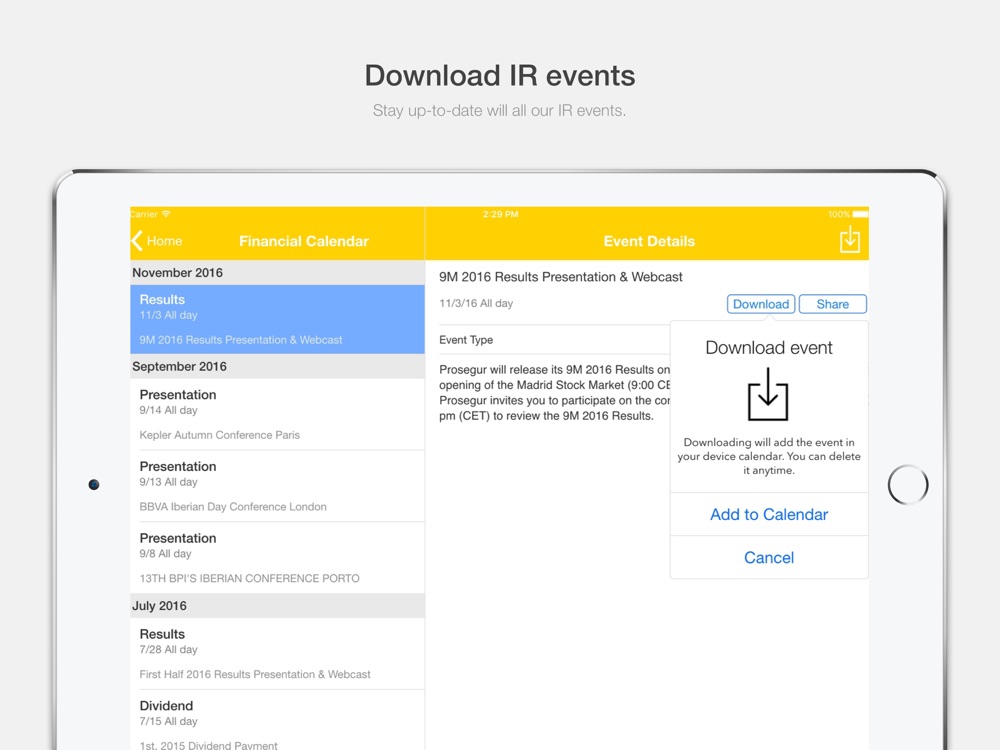The width and height of the screenshot is (1000, 750).
Task: Tap the iPad home button
Action: coord(908,485)
